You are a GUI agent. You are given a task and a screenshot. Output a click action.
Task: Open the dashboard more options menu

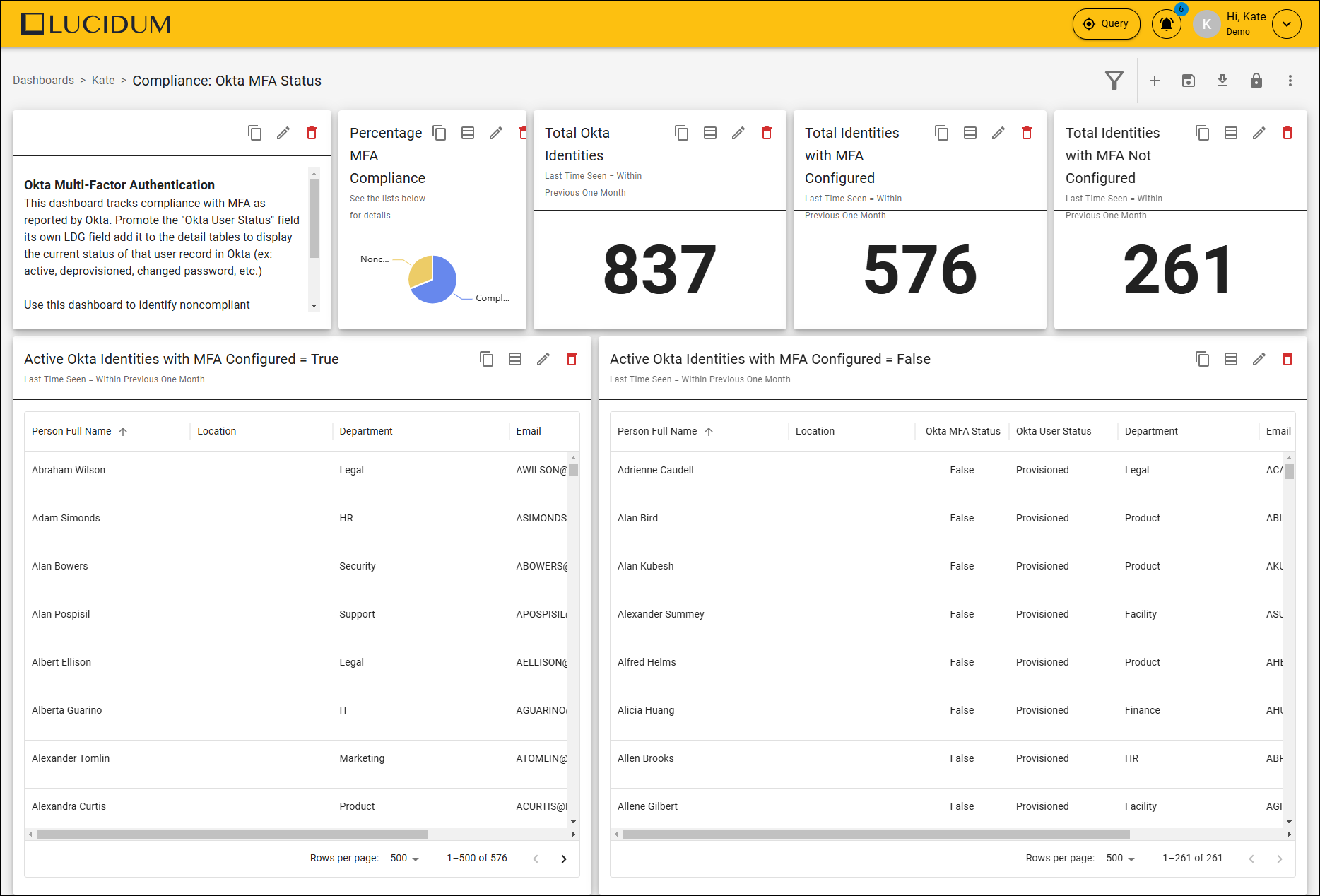pos(1290,81)
